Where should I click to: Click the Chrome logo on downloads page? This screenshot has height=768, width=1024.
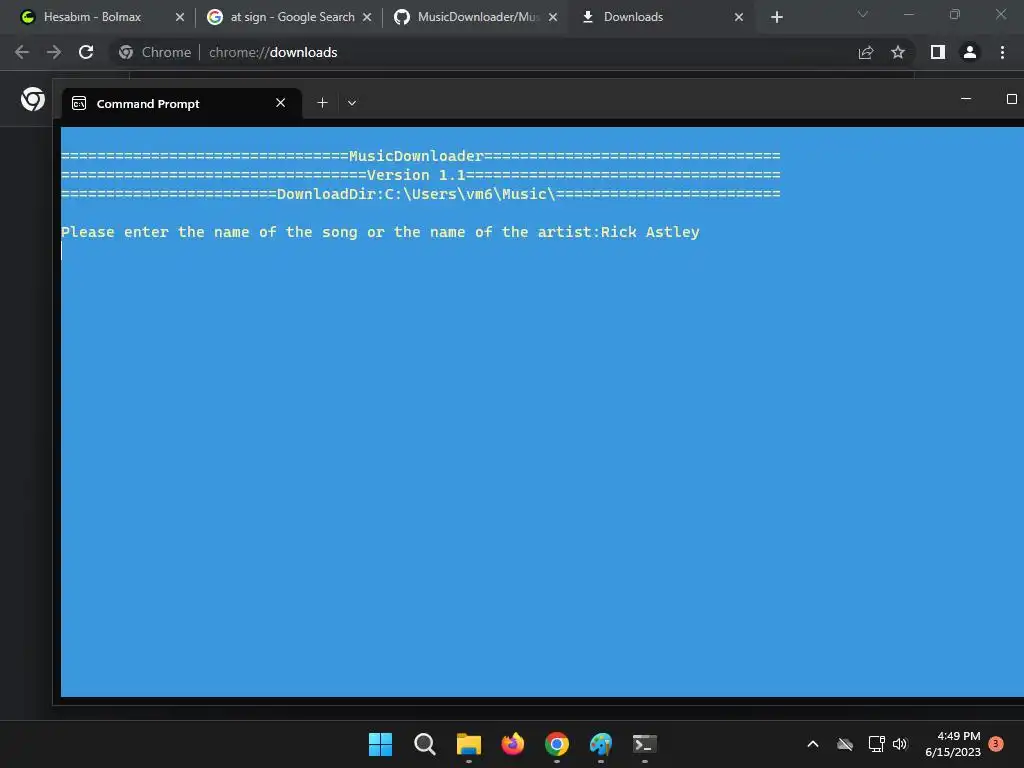(x=33, y=99)
